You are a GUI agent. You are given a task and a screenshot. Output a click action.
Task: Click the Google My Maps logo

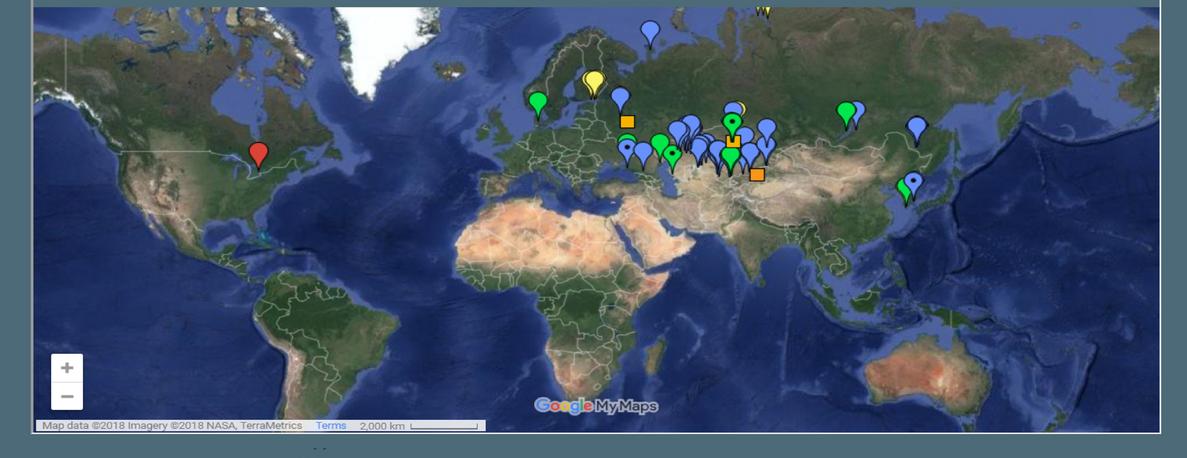(x=596, y=405)
